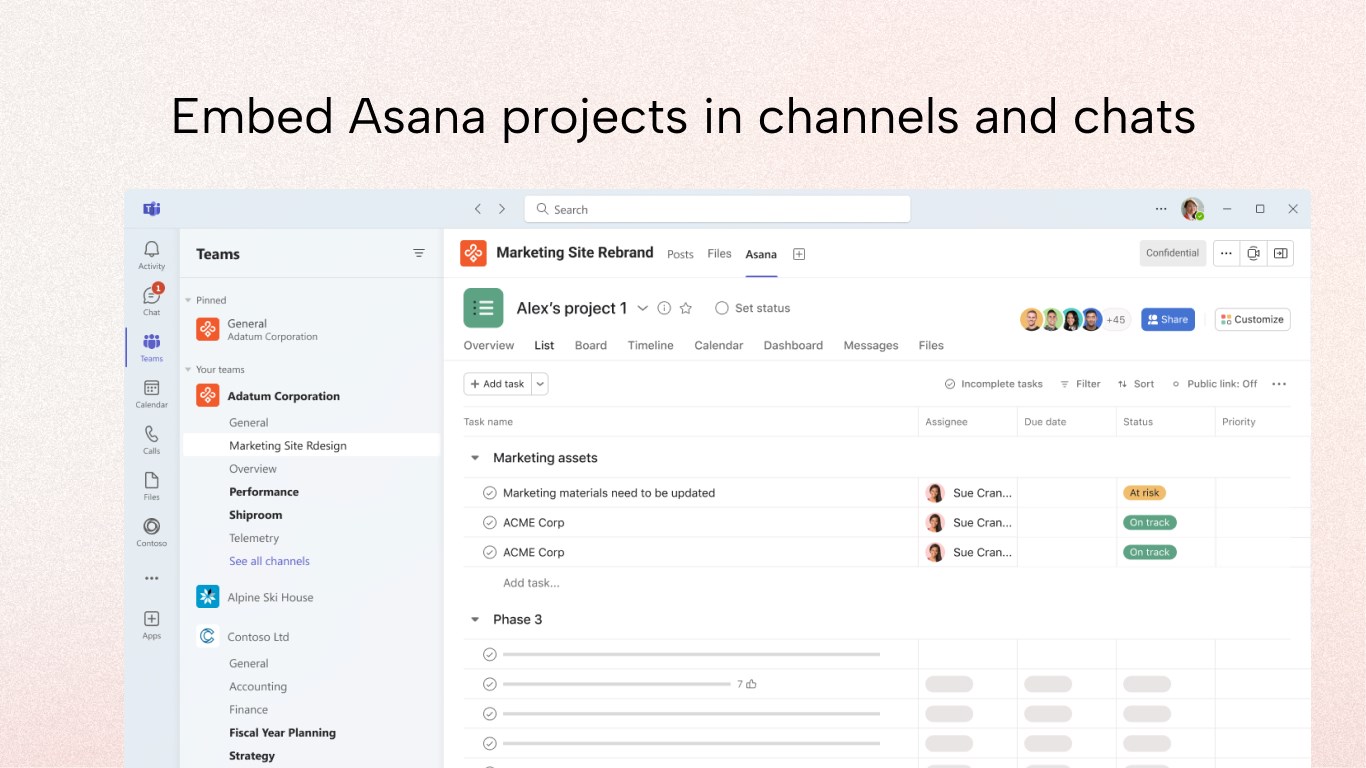Open the Dashboard tab
Image resolution: width=1366 pixels, height=768 pixels.
(x=793, y=345)
